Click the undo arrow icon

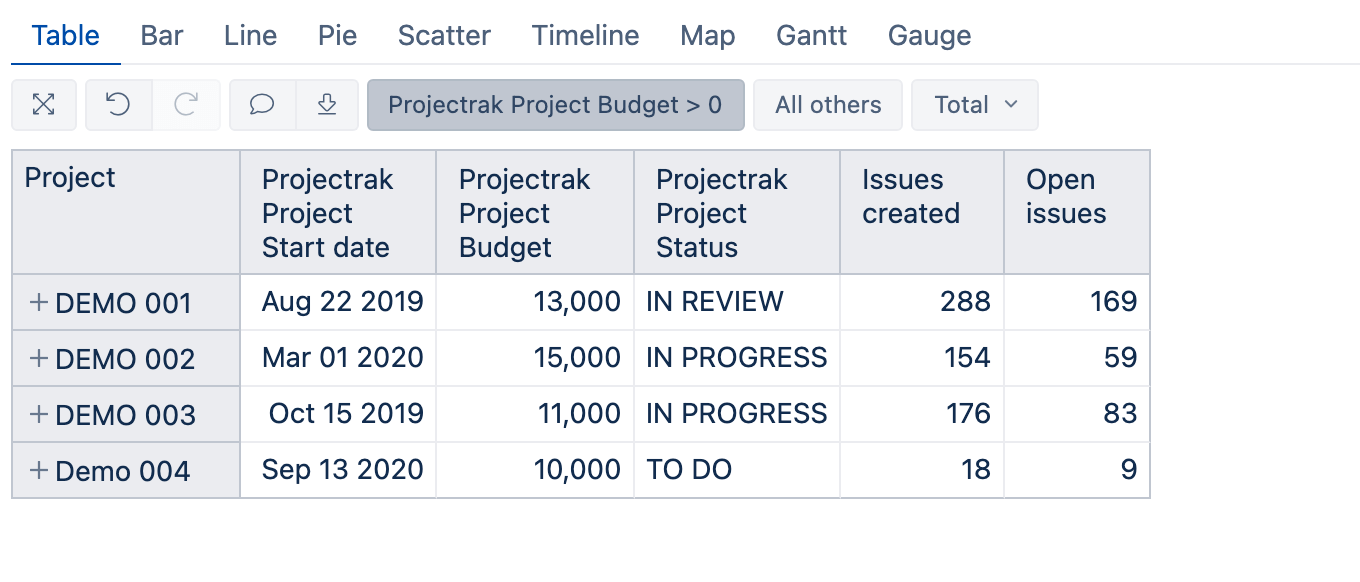(x=119, y=105)
